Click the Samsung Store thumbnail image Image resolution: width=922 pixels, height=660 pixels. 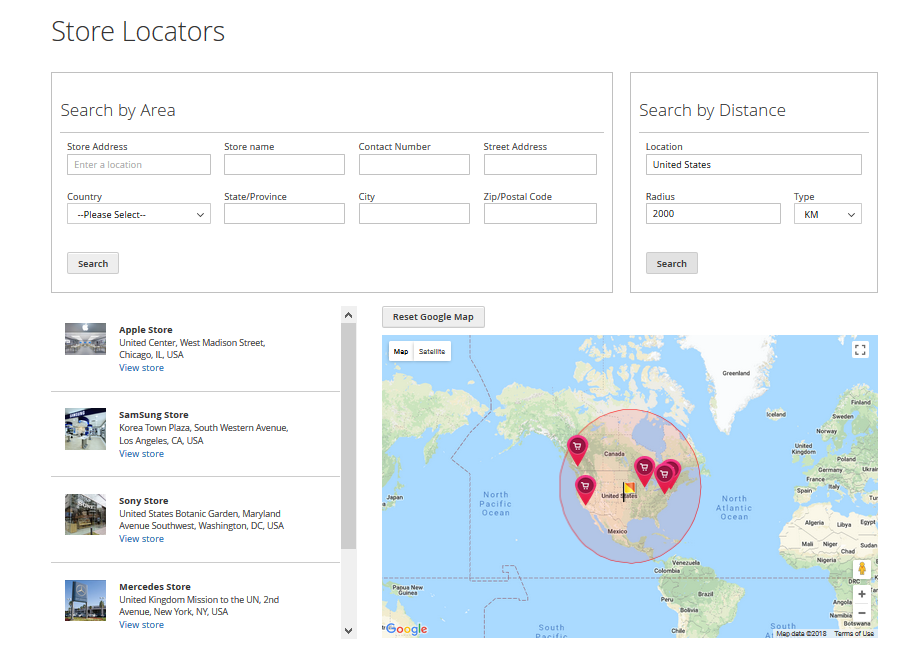pos(85,428)
